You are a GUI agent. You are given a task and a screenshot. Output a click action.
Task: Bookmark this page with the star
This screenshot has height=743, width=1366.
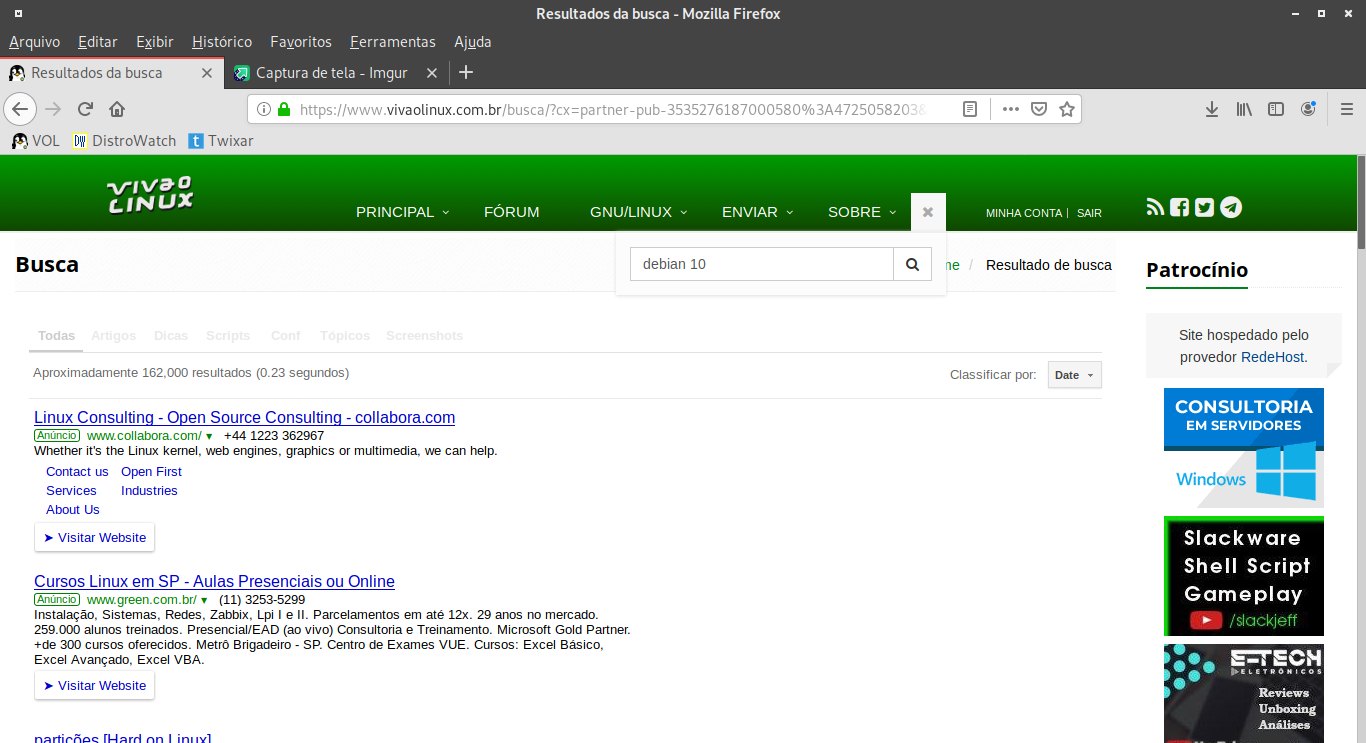click(1067, 109)
